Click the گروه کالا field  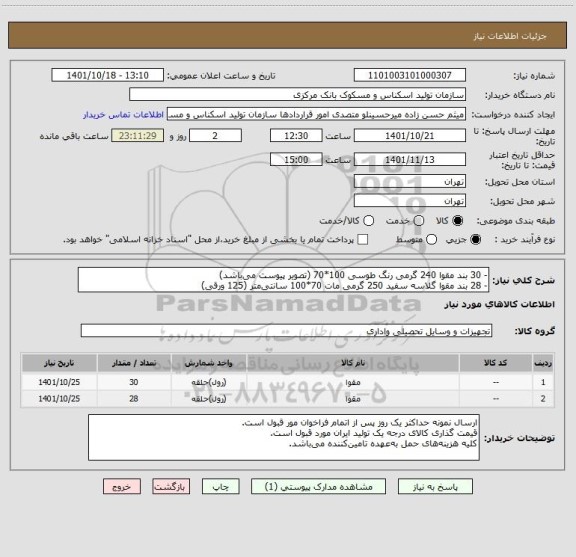point(287,331)
